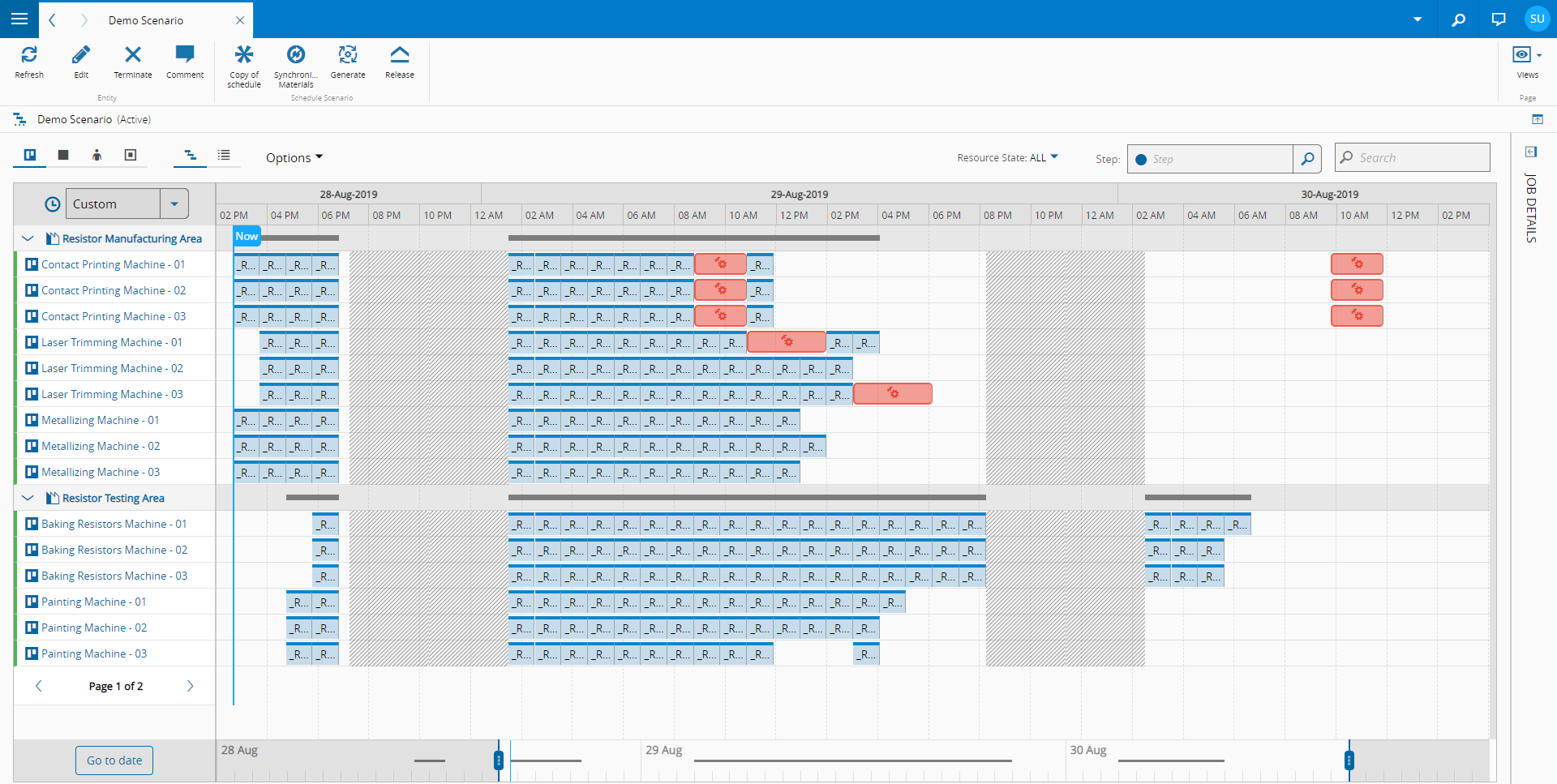Click Copy of schedule icon
1557x784 pixels.
(x=244, y=55)
